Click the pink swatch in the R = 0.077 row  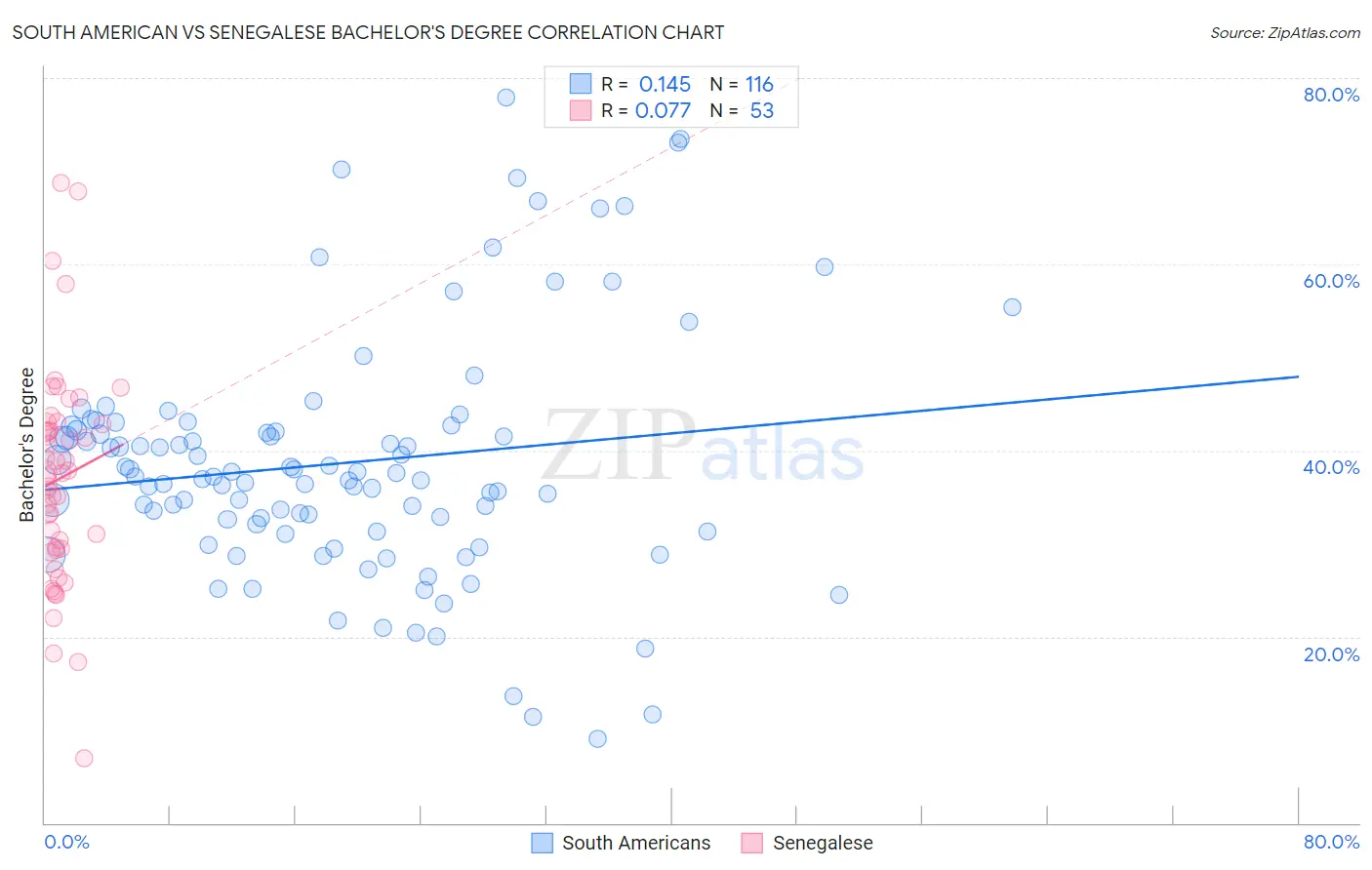[x=581, y=110]
